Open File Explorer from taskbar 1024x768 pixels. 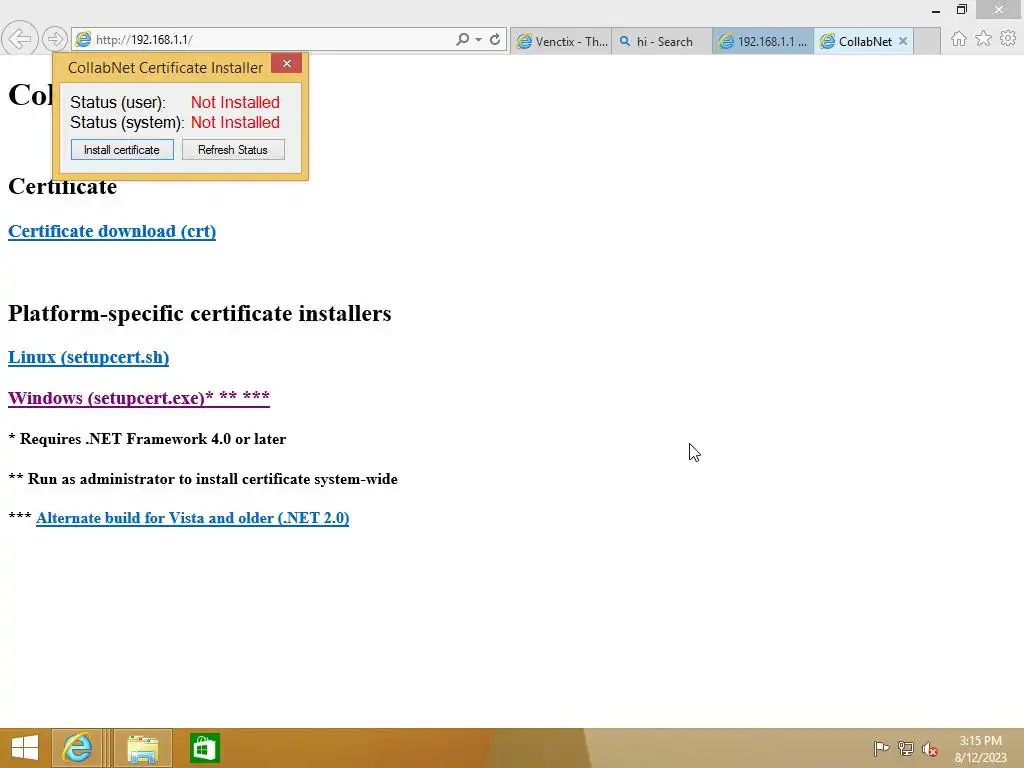[143, 748]
